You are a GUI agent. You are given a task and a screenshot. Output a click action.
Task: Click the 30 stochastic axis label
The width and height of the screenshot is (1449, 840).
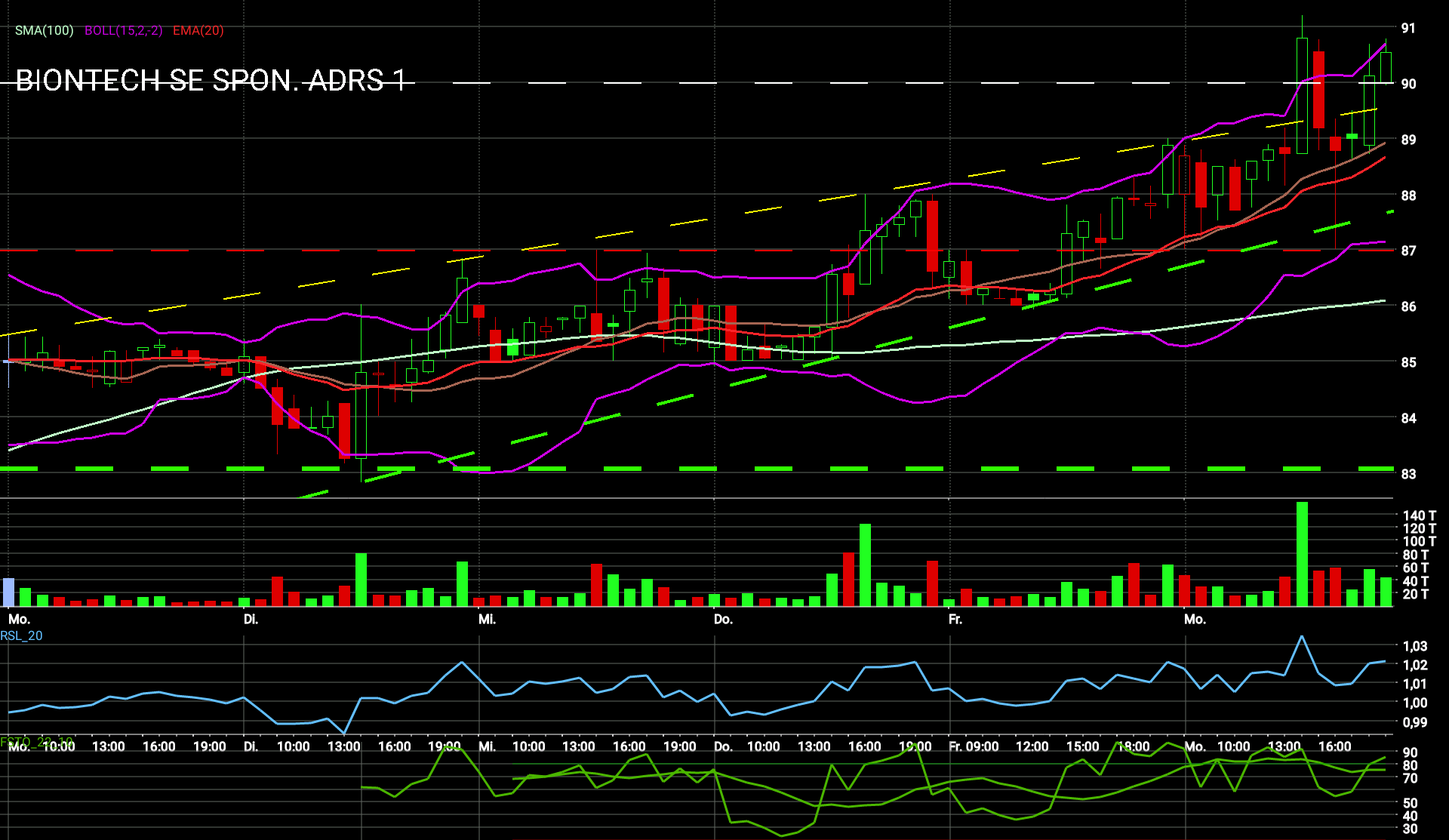[1410, 829]
